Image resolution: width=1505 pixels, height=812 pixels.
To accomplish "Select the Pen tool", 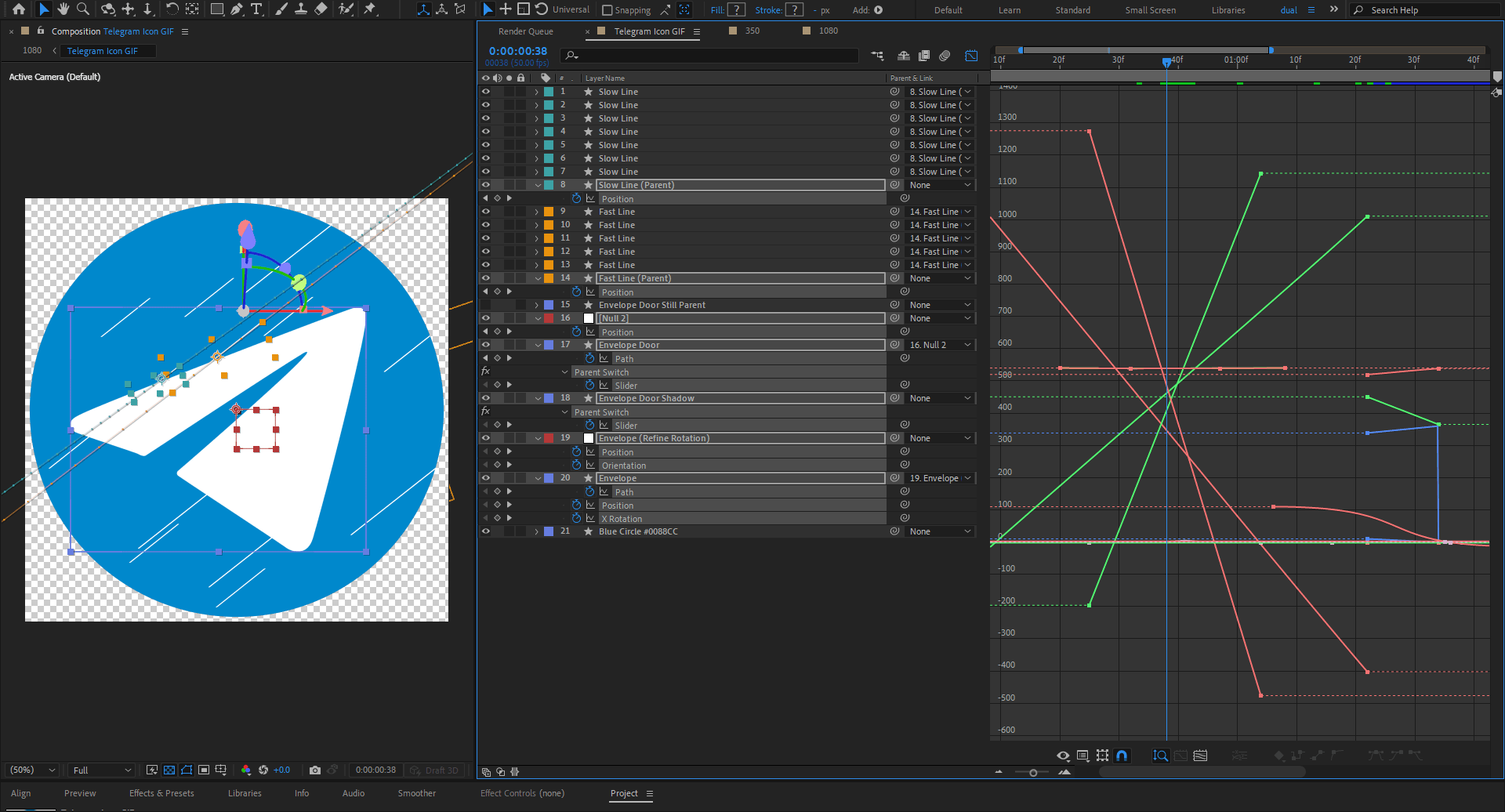I will click(237, 9).
